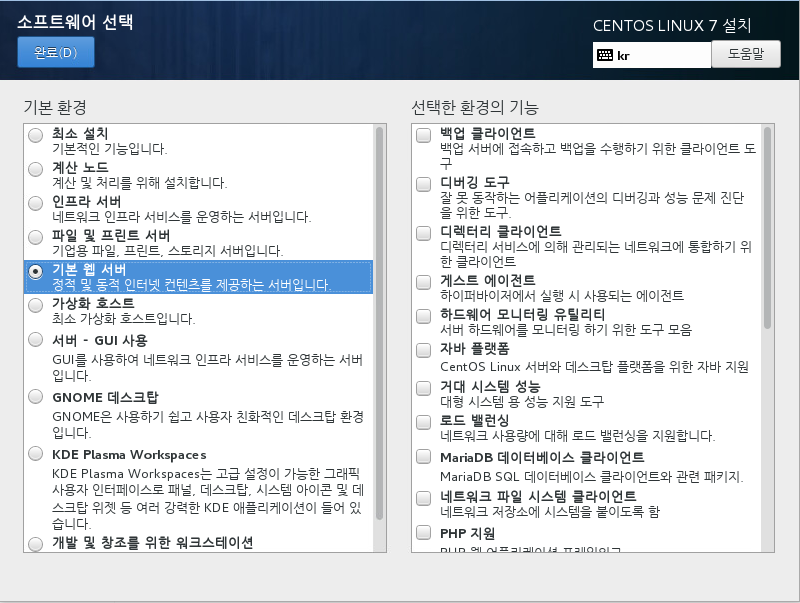Screen dimensions: 800x603
Task: Click the 기본 환경 heading
Action: click(x=55, y=107)
